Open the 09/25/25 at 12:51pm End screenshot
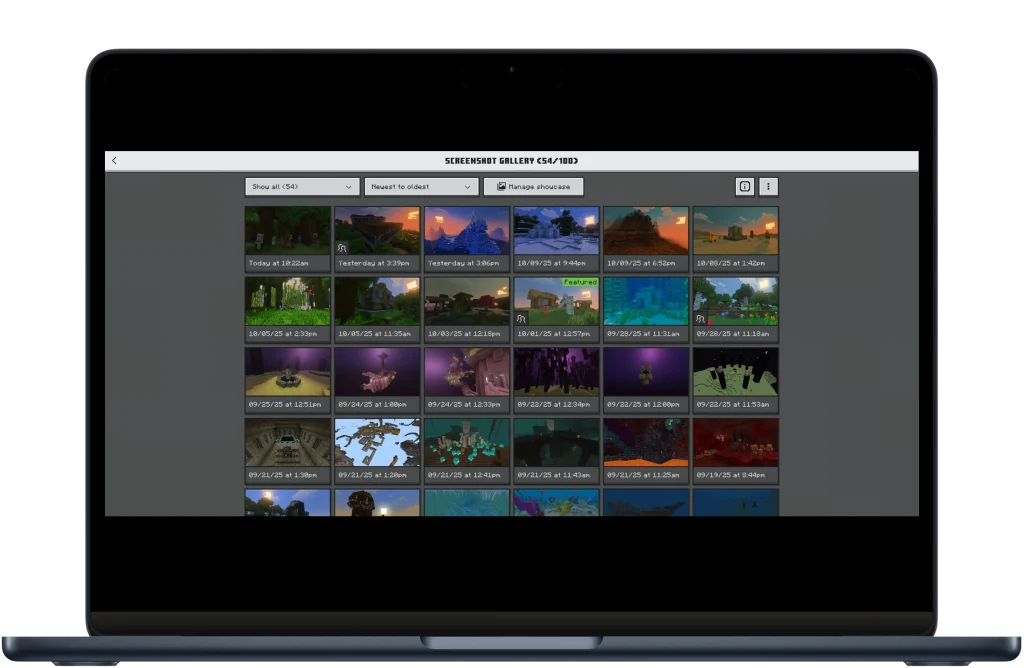1024x668 pixels. (287, 379)
